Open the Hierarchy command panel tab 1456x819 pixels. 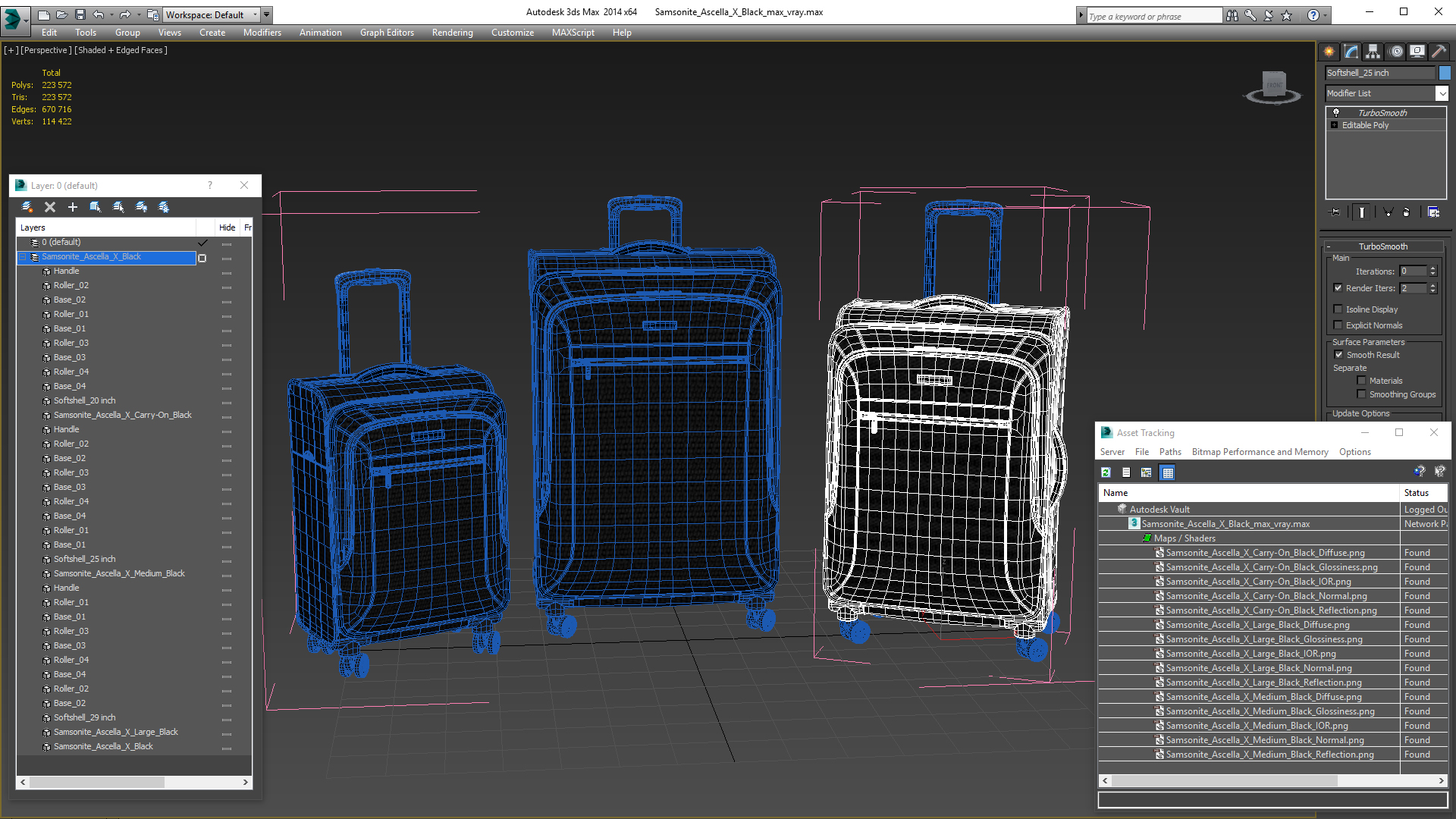[1373, 52]
